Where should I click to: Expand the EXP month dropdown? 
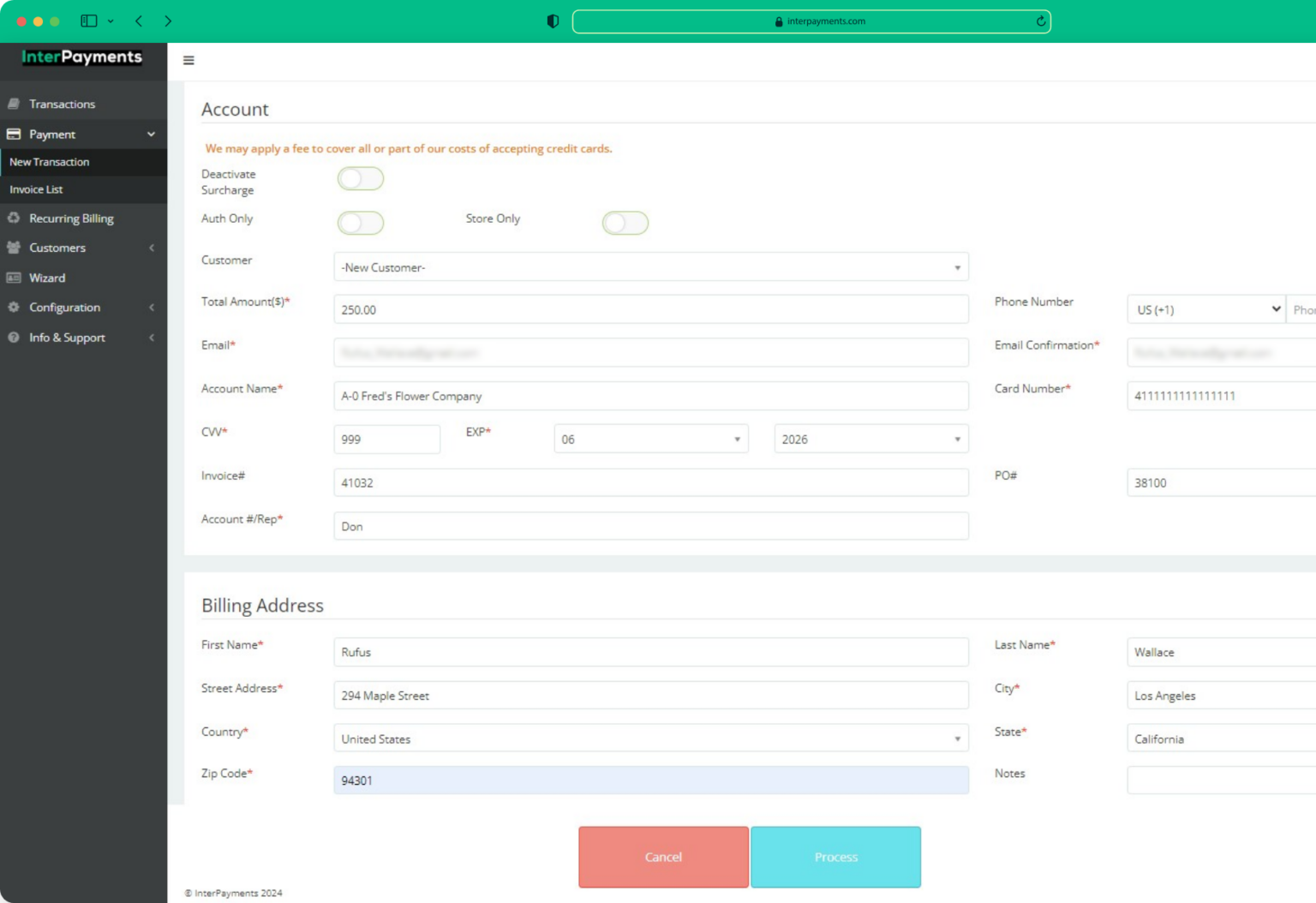click(650, 439)
